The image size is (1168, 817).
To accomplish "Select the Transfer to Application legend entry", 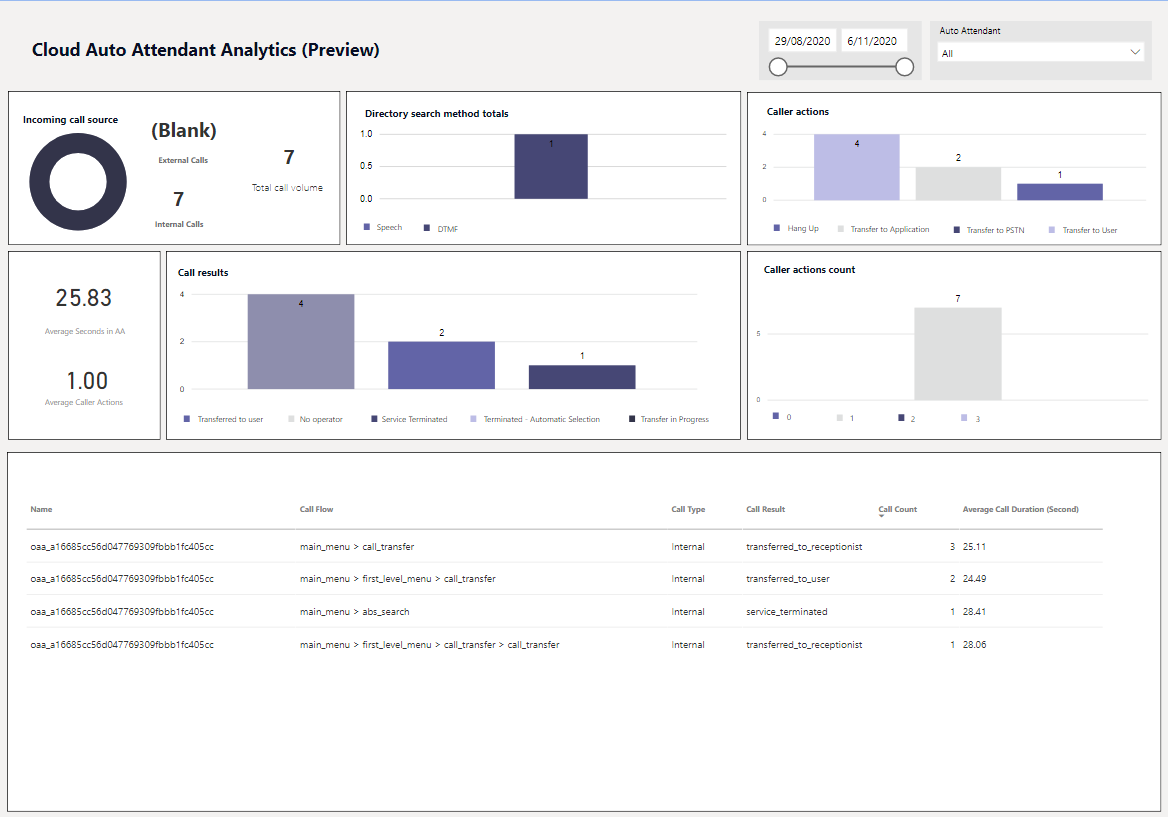I will 883,229.
